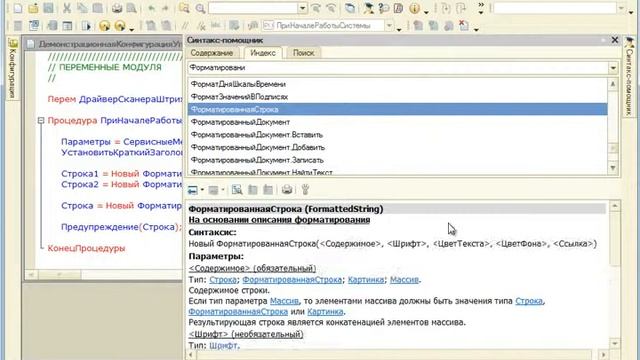Click the Back navigation icon in Syntax helper
This screenshot has width=640, height=360.
click(x=193, y=190)
